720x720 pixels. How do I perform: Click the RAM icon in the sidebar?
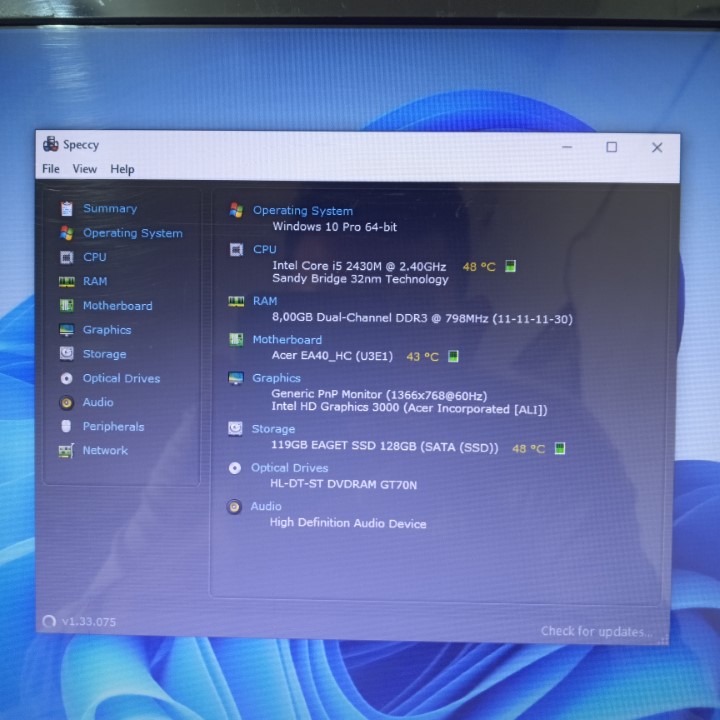click(66, 282)
